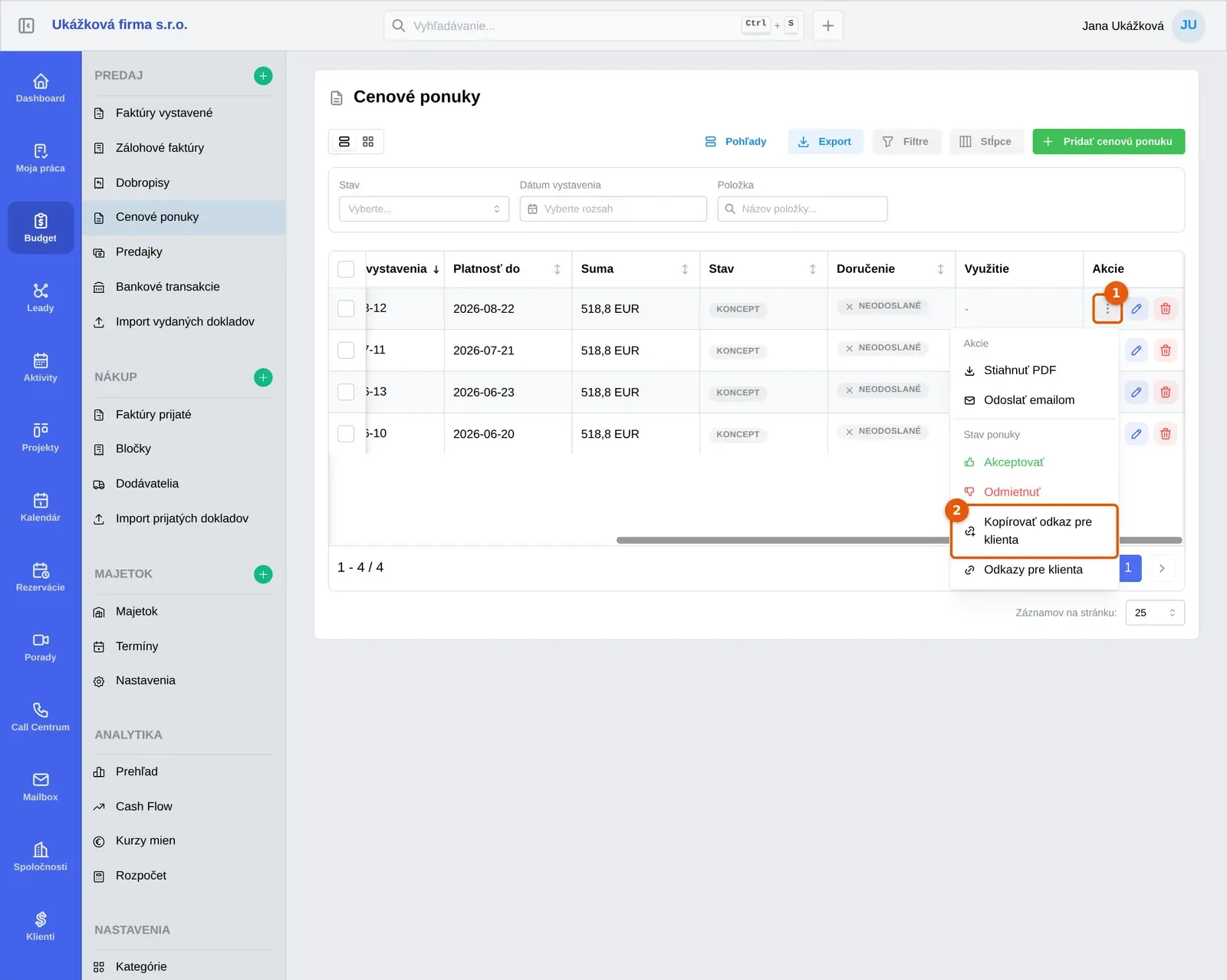
Task: Choose Stiahnuť PDF from the actions menu
Action: tap(1034, 370)
